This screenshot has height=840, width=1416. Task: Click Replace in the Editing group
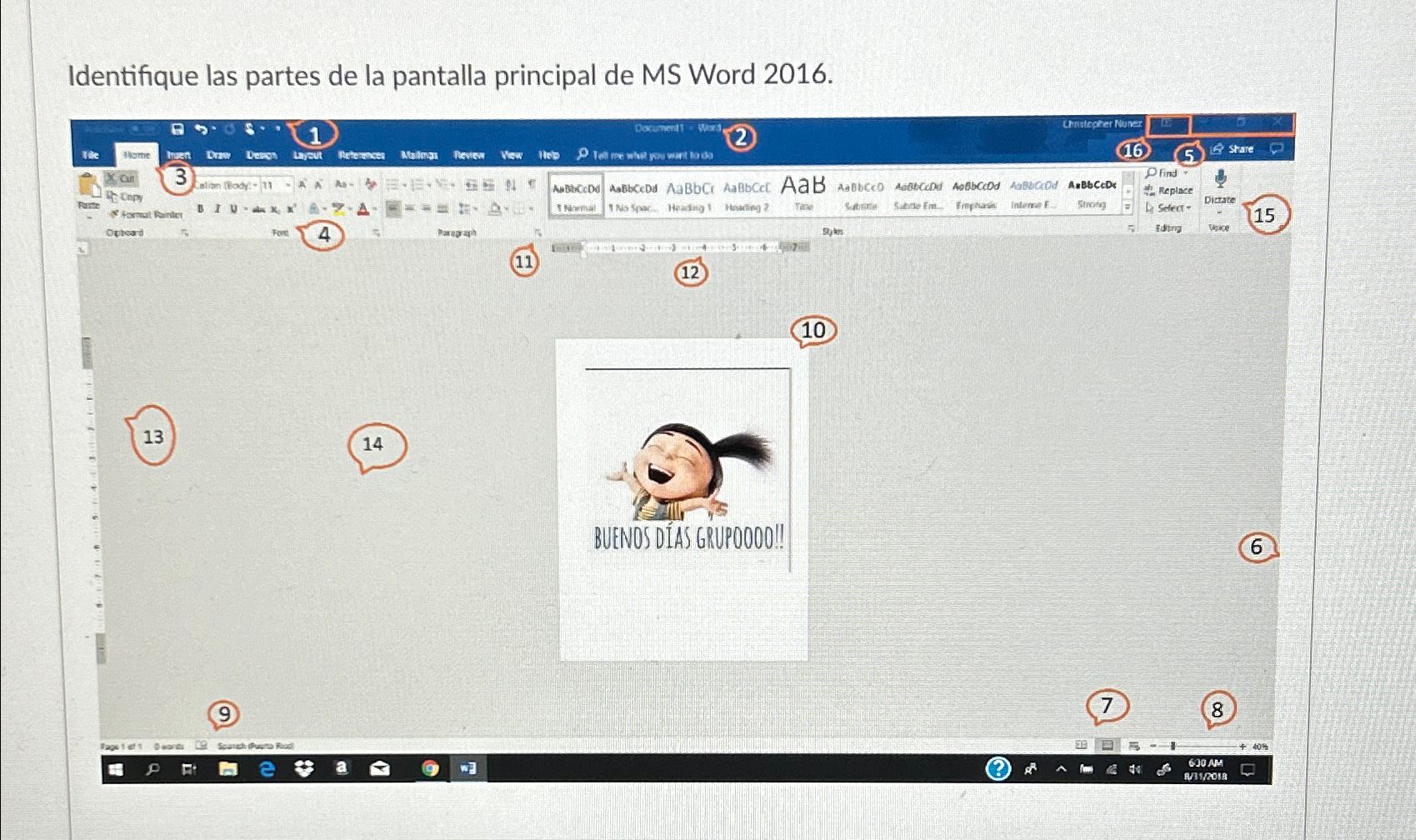click(x=1168, y=191)
